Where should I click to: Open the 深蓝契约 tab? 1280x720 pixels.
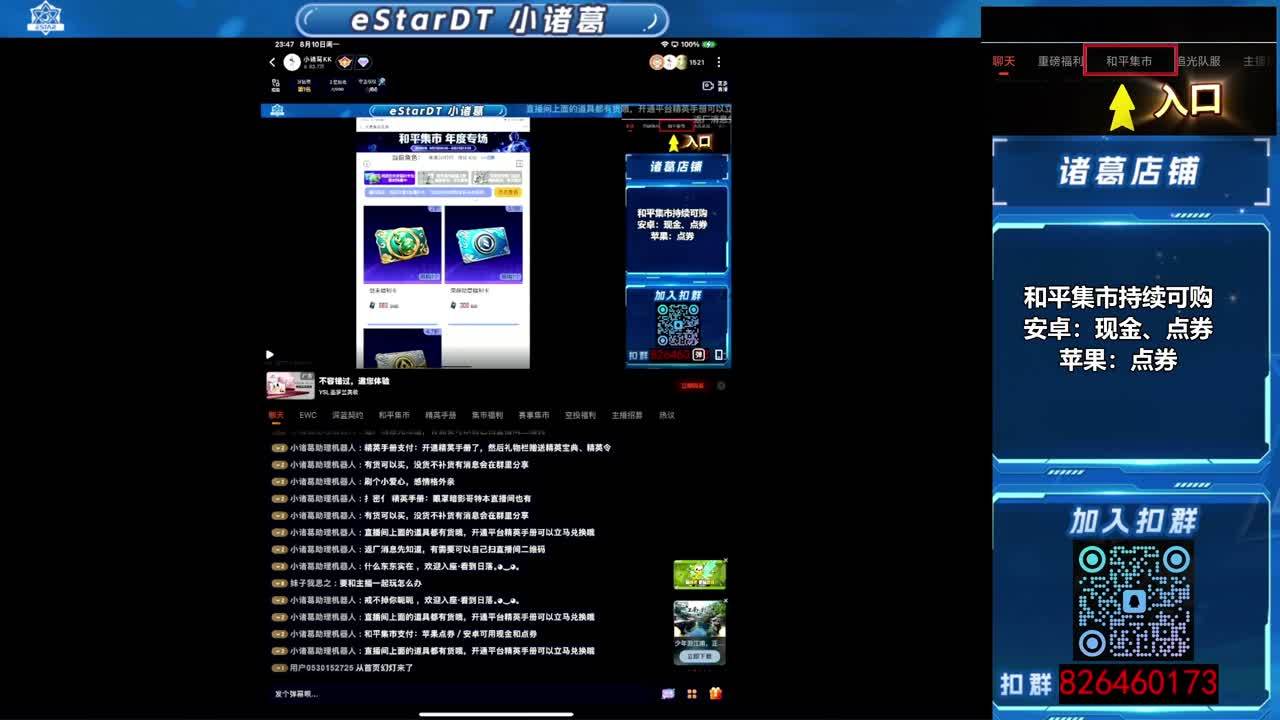click(347, 415)
